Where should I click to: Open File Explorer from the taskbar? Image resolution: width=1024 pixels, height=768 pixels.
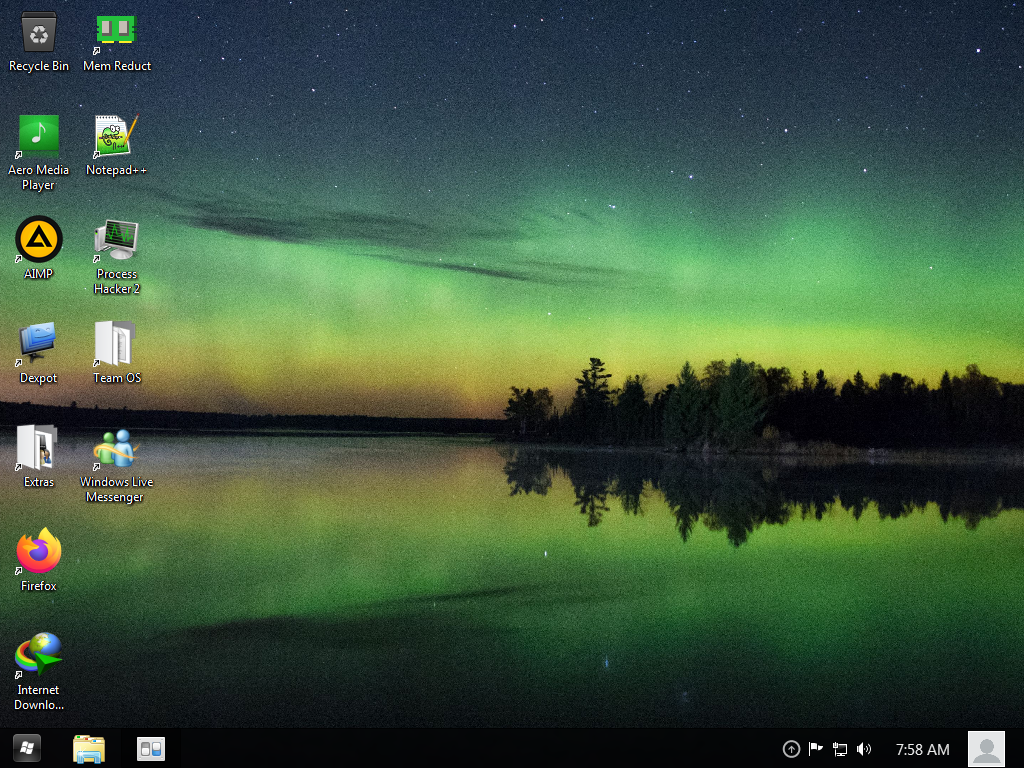click(x=89, y=748)
